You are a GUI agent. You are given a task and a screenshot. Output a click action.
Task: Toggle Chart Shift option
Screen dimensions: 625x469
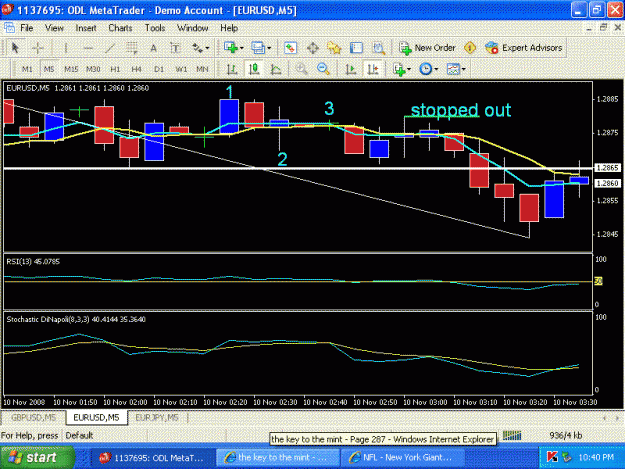tap(373, 69)
